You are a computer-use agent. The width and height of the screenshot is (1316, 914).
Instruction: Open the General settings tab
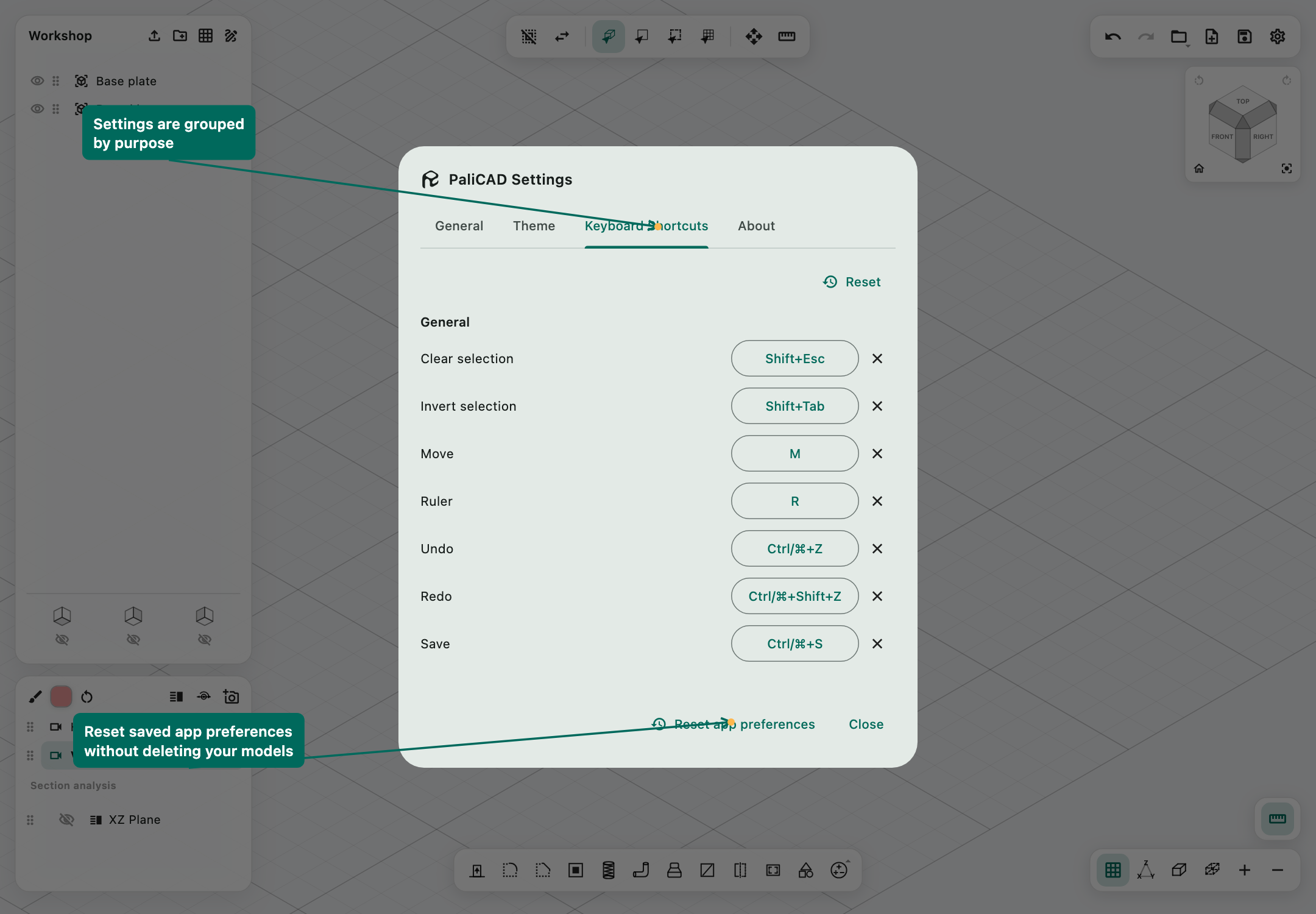[459, 226]
